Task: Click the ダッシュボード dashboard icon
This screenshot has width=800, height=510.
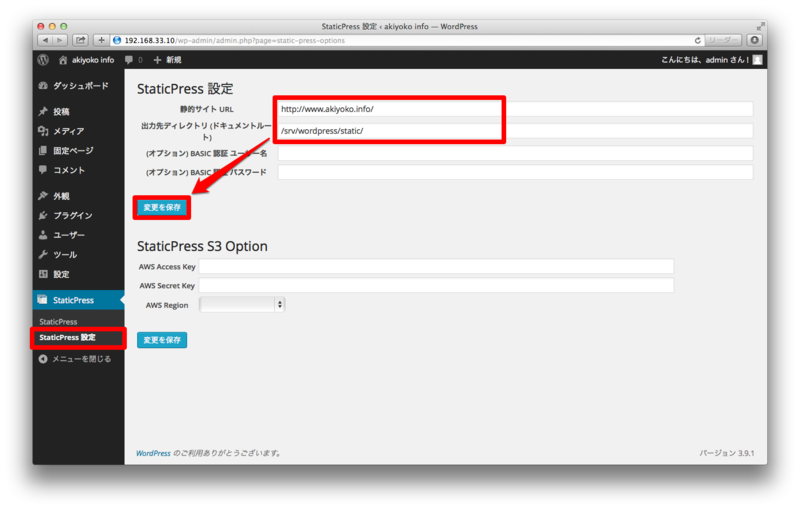Action: [43, 86]
